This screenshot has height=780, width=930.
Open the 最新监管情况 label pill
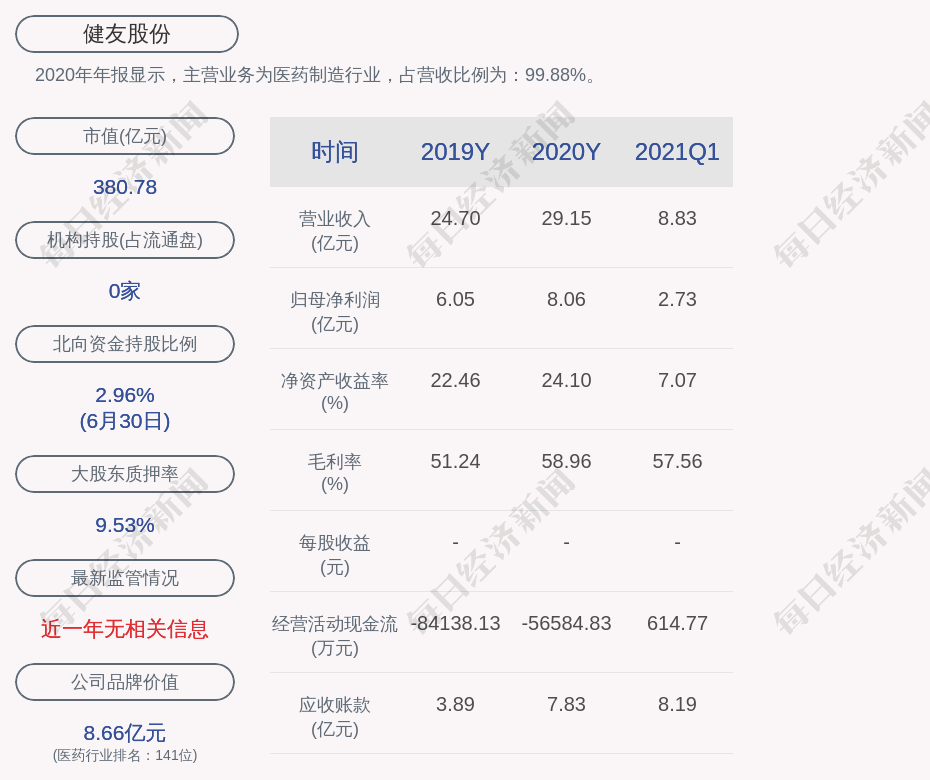click(x=125, y=578)
